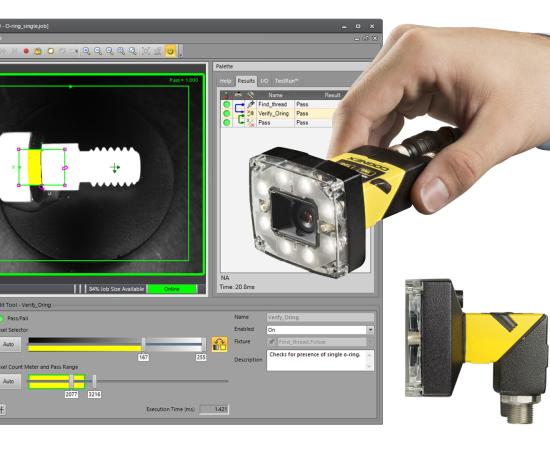Switch to the I/O tab

tap(264, 81)
